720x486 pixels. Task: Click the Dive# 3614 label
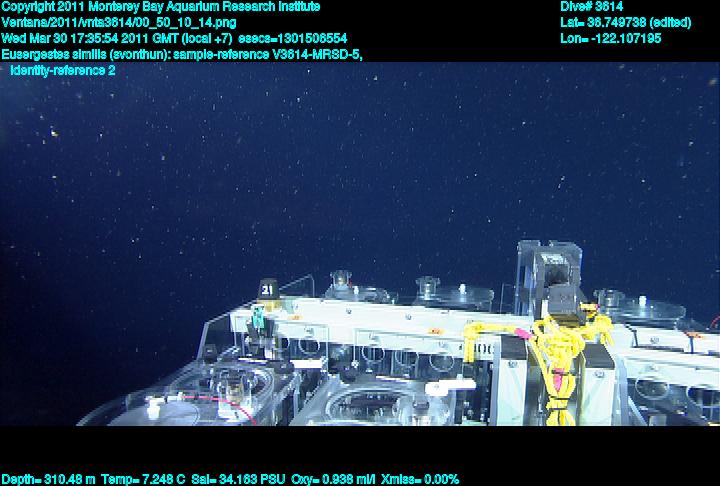[x=591, y=7]
